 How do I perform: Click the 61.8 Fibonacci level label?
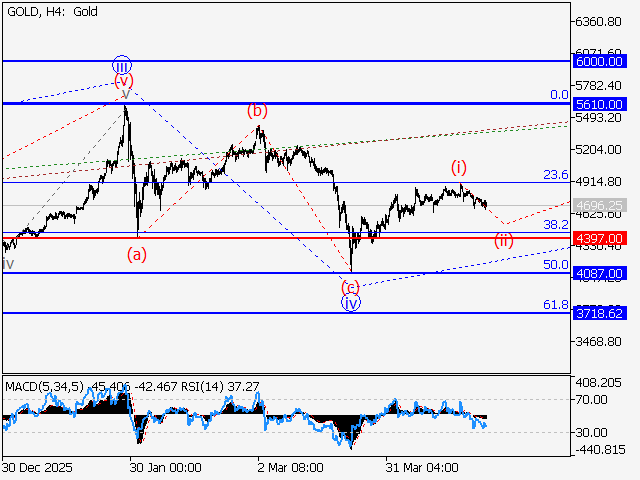555,304
